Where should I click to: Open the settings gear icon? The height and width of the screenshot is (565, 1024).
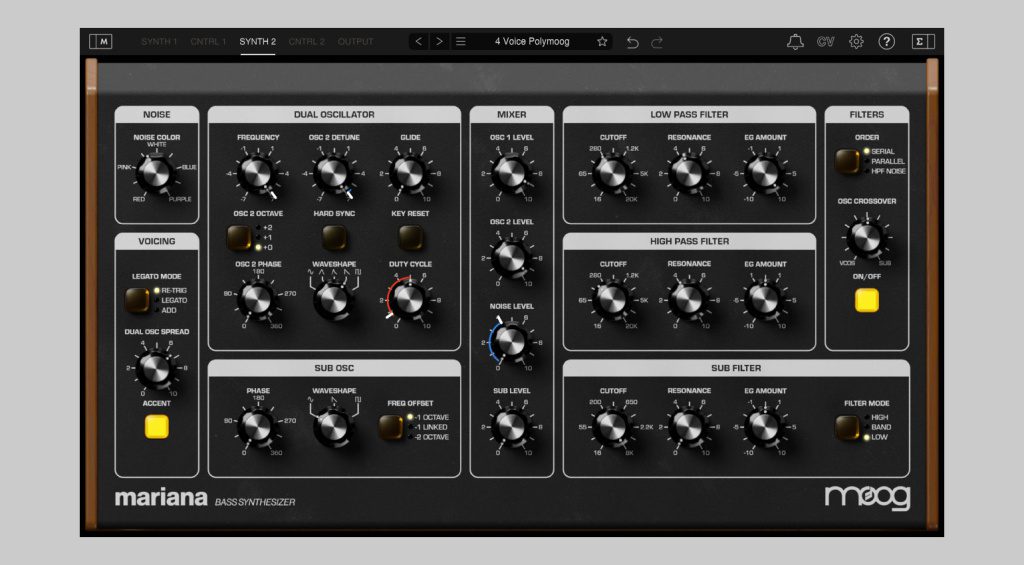(856, 42)
